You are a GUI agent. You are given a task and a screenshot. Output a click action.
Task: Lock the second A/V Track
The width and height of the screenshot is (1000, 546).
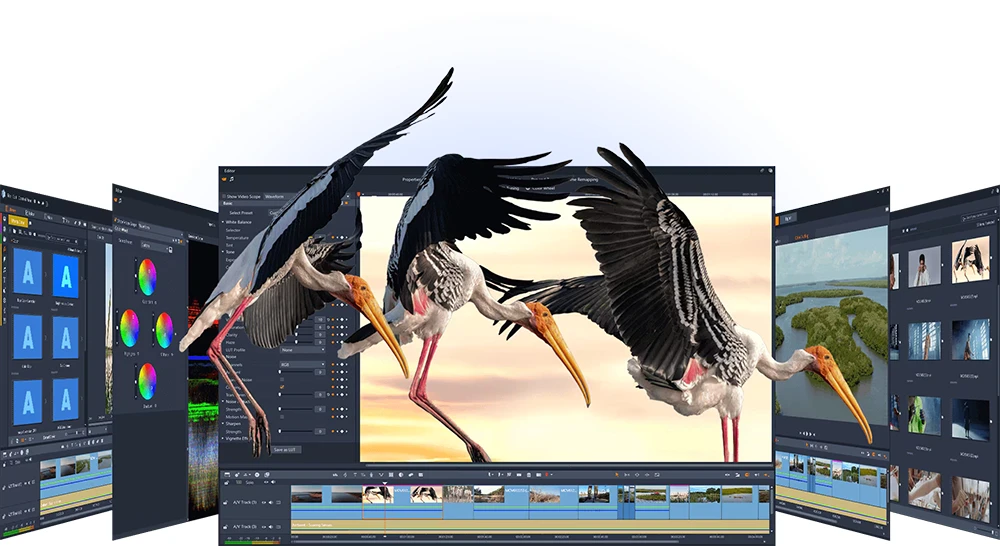pos(226,527)
